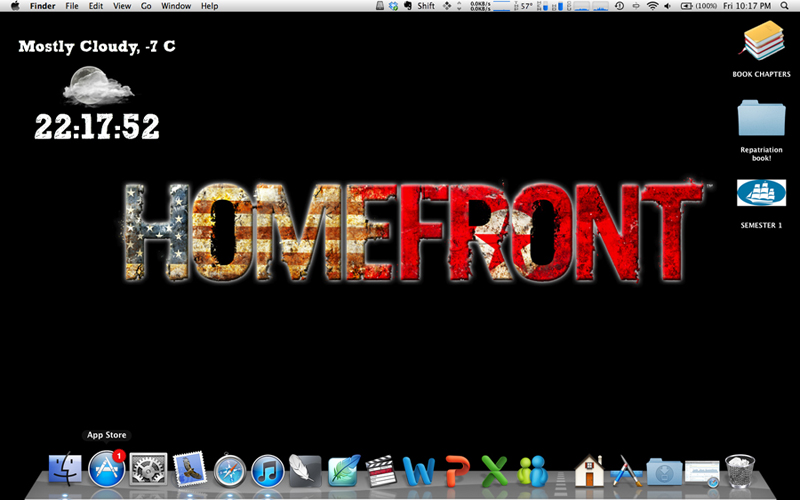This screenshot has height=500, width=800.
Task: Click the Fri 10:17 PM clock
Action: click(x=747, y=6)
